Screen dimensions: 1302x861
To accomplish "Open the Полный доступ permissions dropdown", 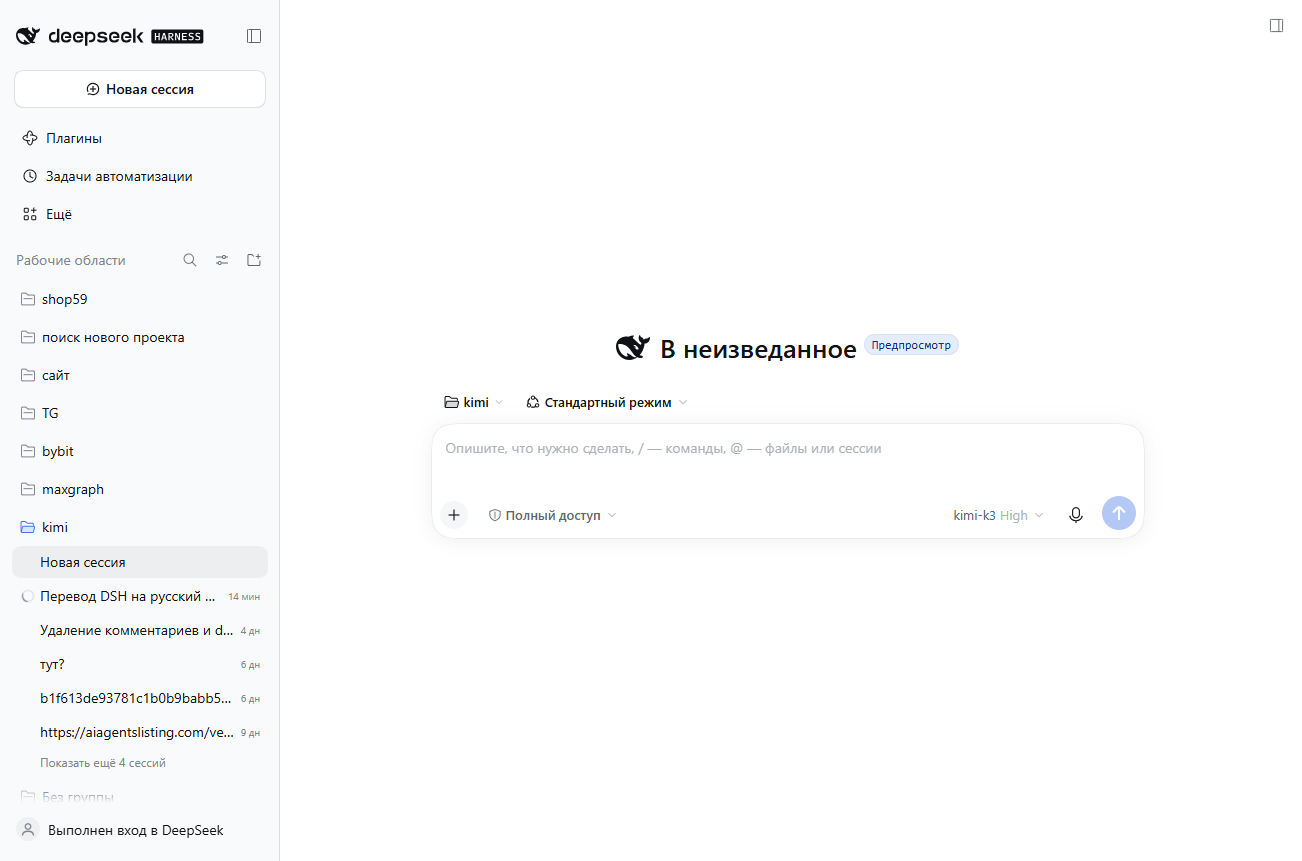I will tap(552, 515).
